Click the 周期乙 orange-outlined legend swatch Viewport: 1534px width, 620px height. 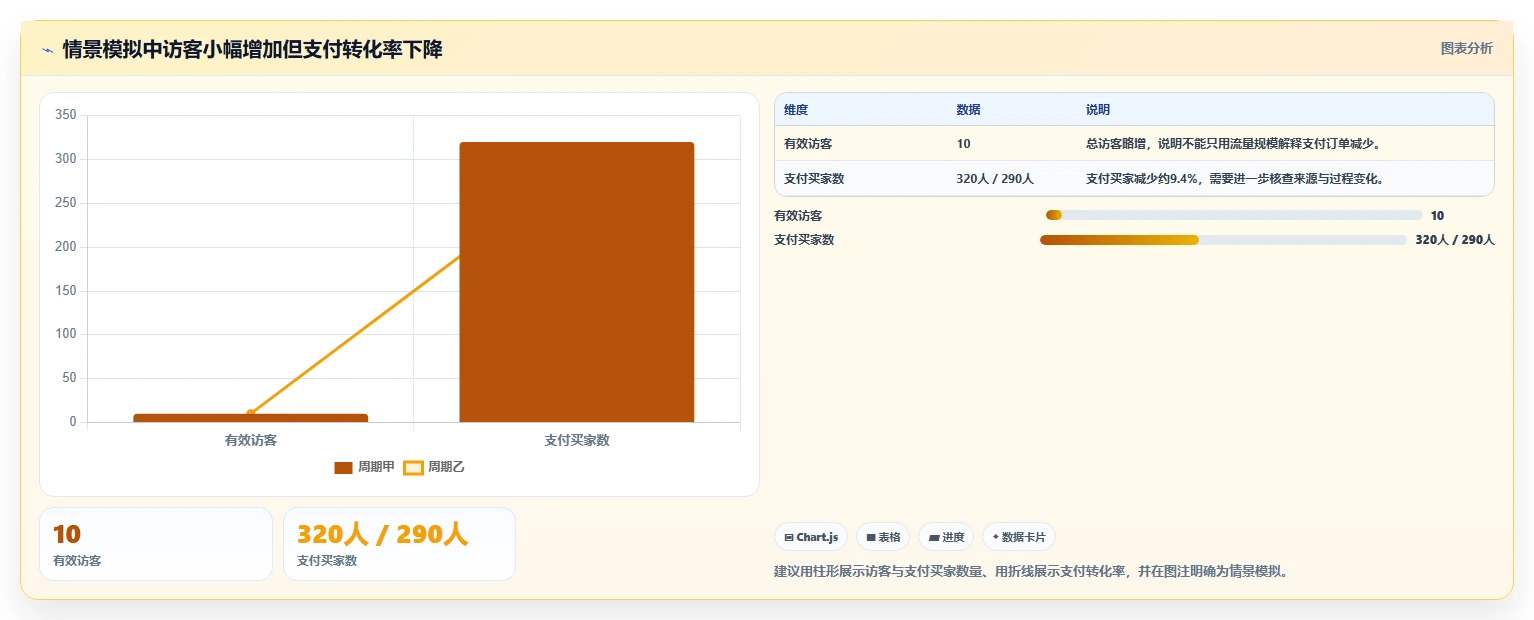[413, 467]
